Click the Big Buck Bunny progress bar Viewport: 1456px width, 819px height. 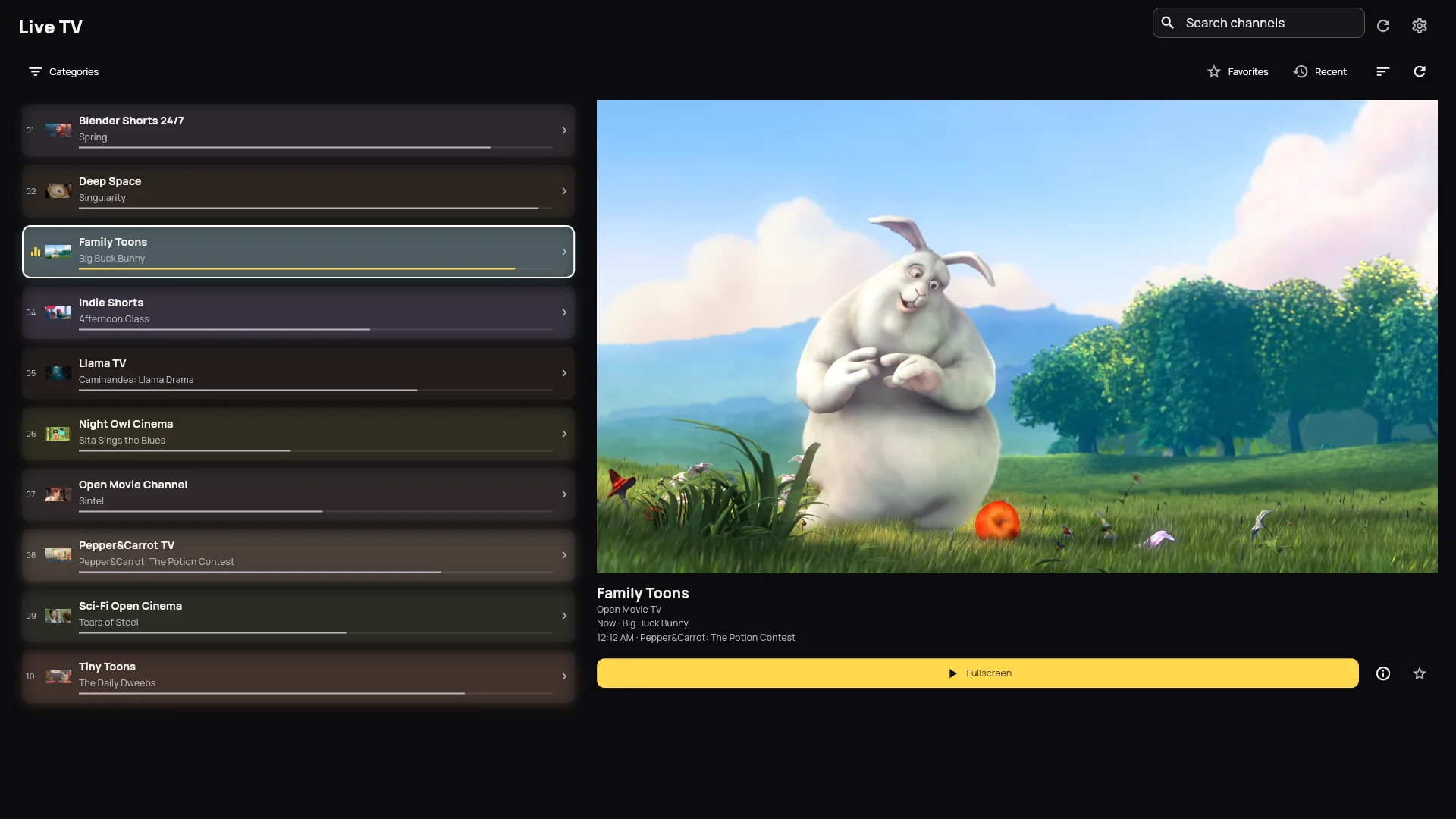pos(316,268)
